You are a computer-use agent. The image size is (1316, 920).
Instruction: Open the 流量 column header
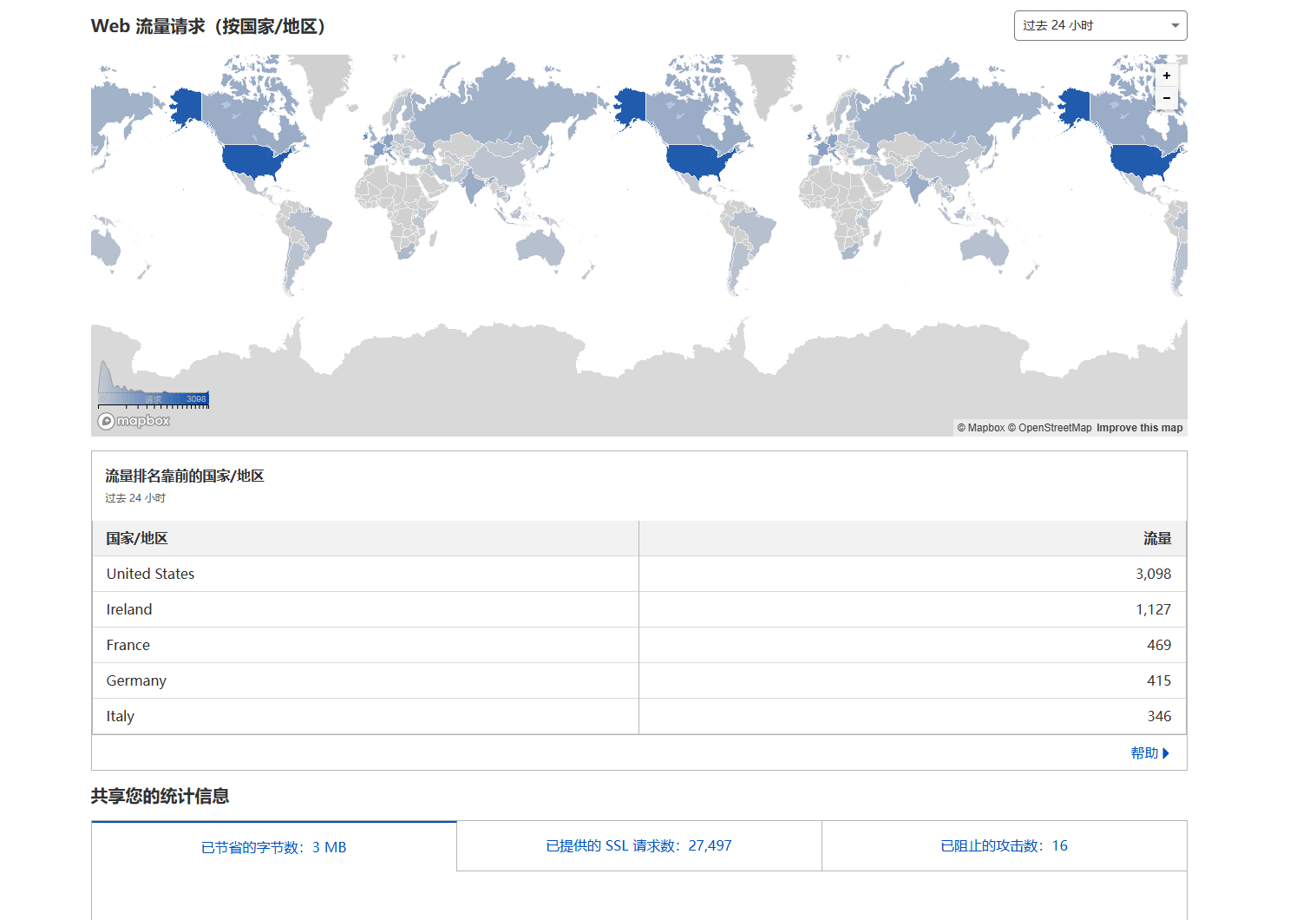pyautogui.click(x=1158, y=538)
